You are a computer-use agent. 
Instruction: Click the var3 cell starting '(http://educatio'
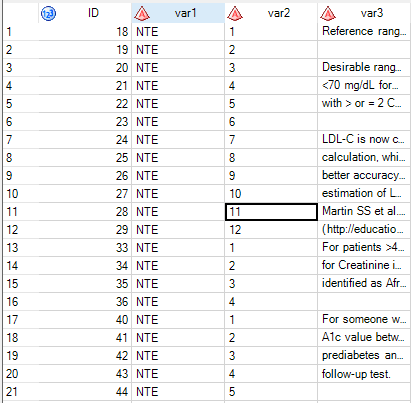(364, 230)
